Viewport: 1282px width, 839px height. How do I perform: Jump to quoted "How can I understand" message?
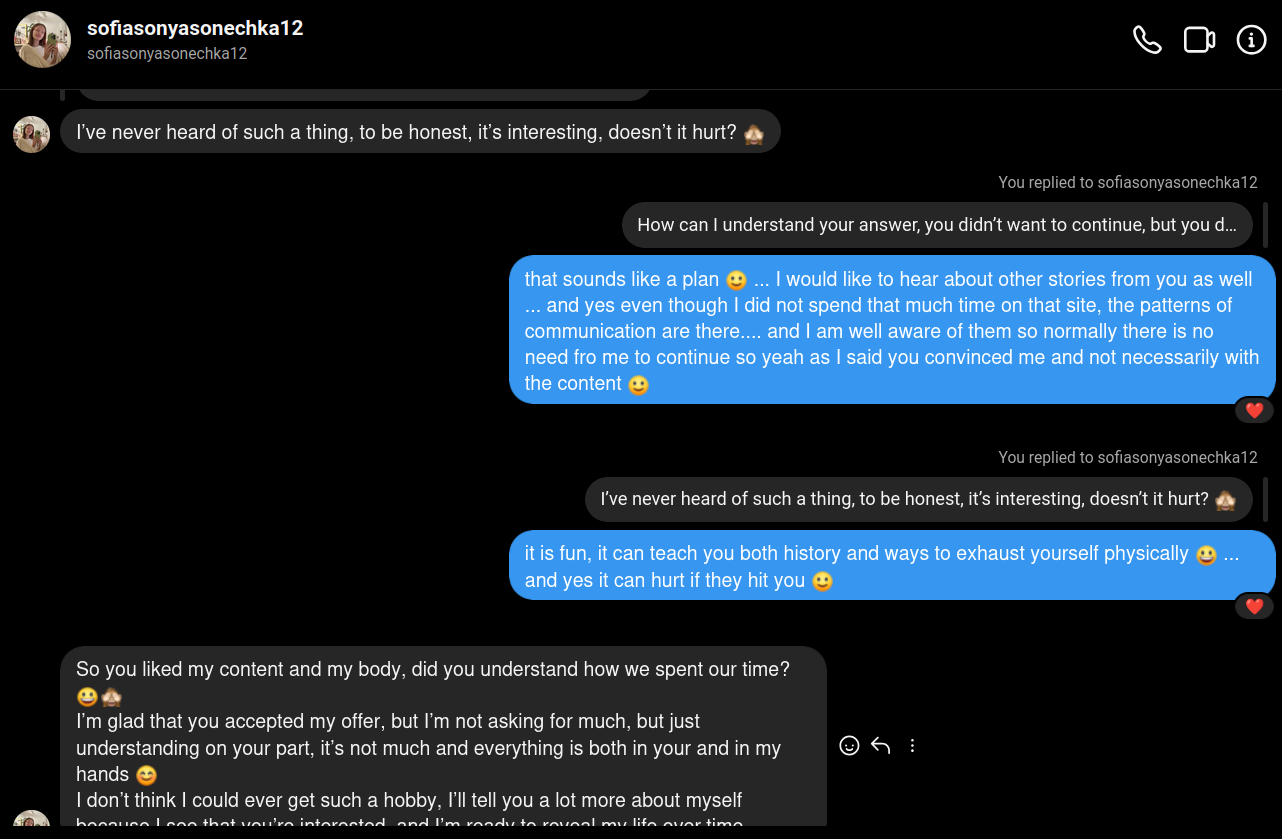(936, 225)
